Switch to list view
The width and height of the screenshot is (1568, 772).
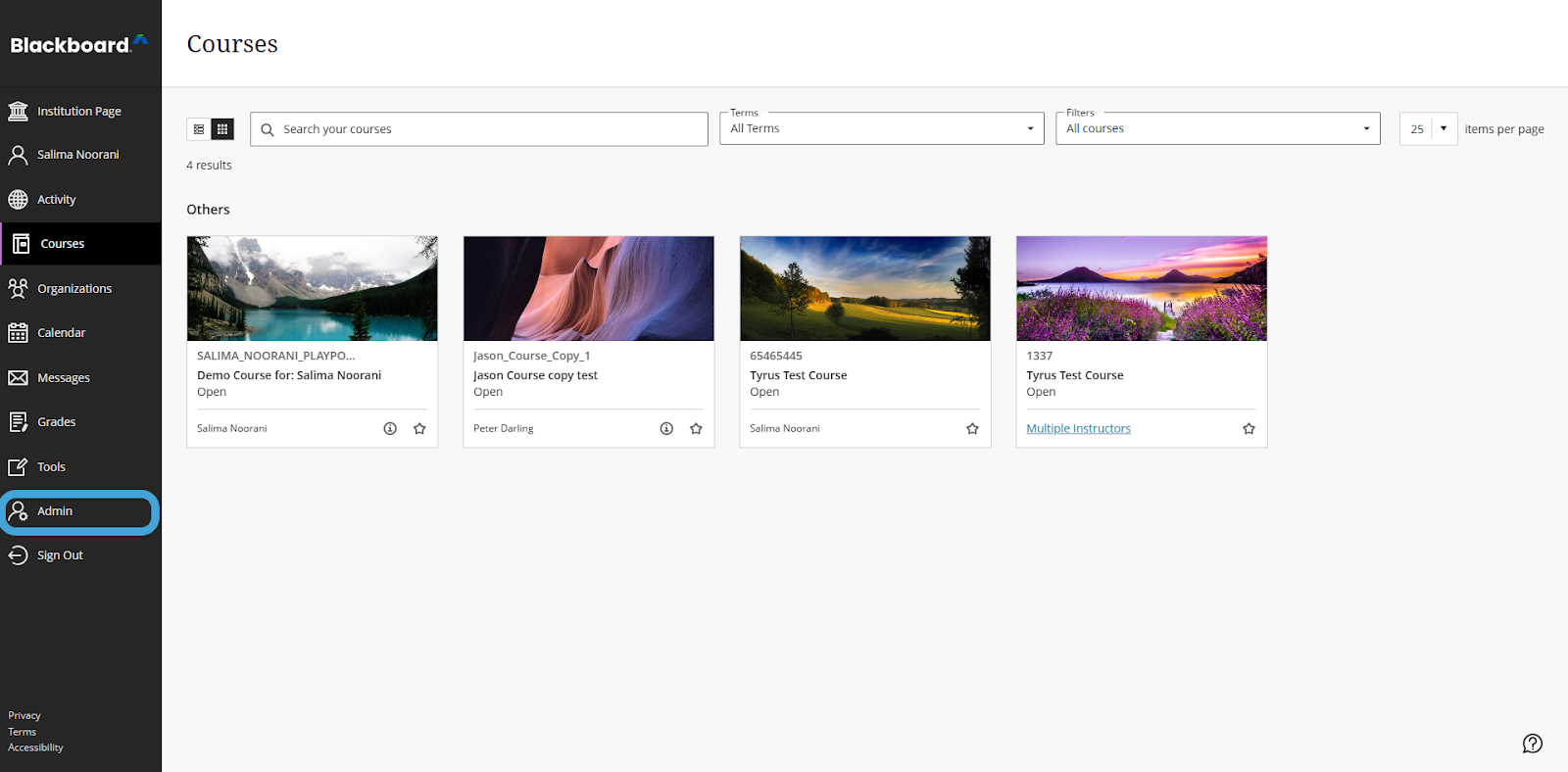(x=199, y=129)
